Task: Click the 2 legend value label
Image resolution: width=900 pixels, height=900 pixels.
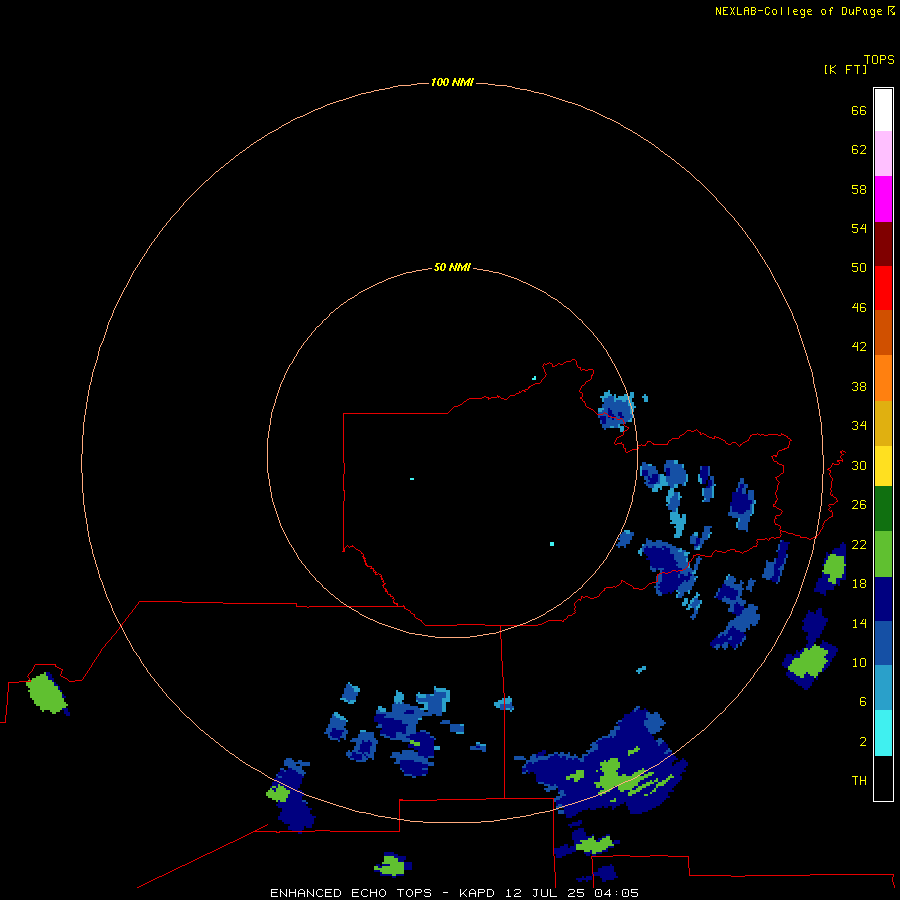Action: [863, 742]
